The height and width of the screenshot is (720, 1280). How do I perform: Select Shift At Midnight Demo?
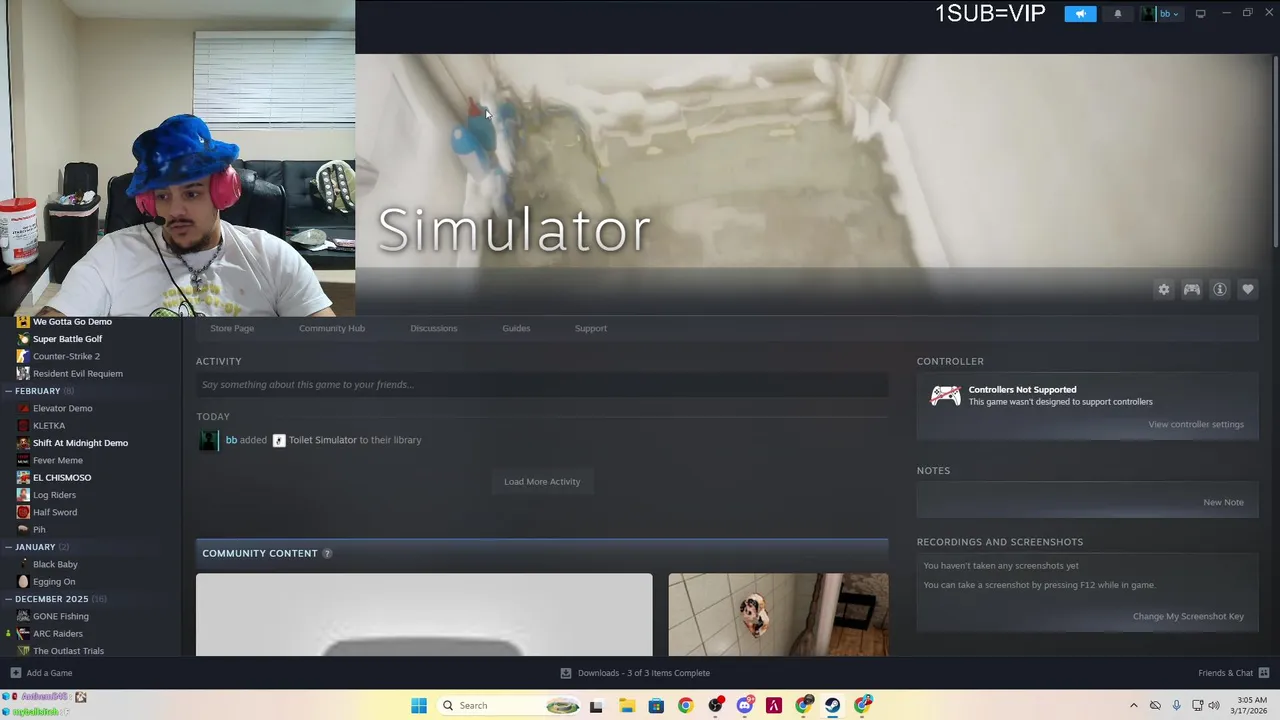(x=80, y=443)
